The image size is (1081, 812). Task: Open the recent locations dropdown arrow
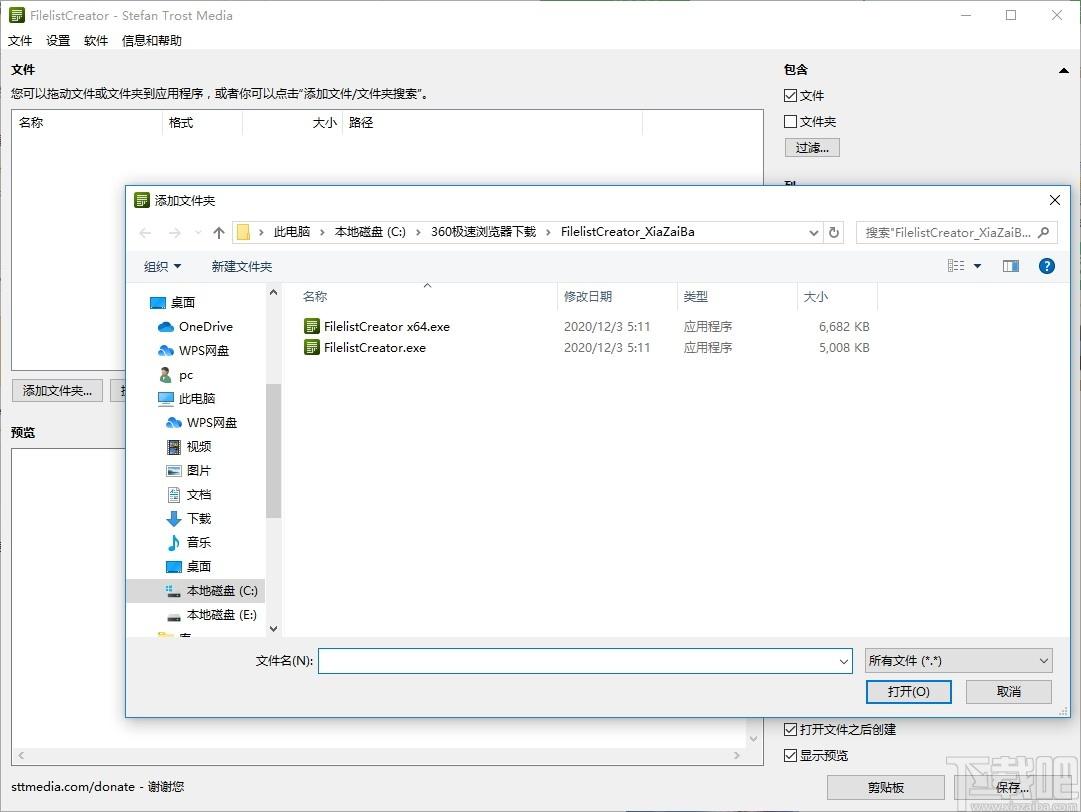point(198,232)
